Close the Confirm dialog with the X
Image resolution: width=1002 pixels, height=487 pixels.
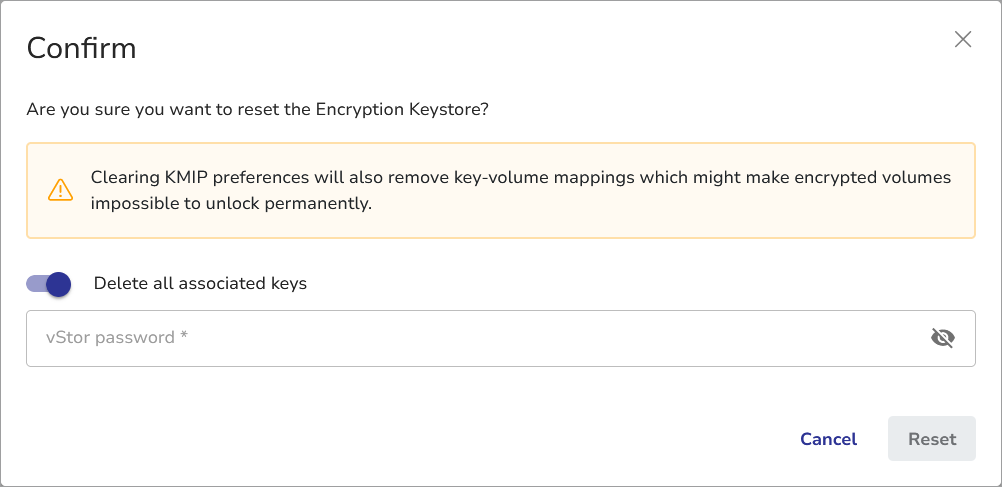(x=963, y=40)
